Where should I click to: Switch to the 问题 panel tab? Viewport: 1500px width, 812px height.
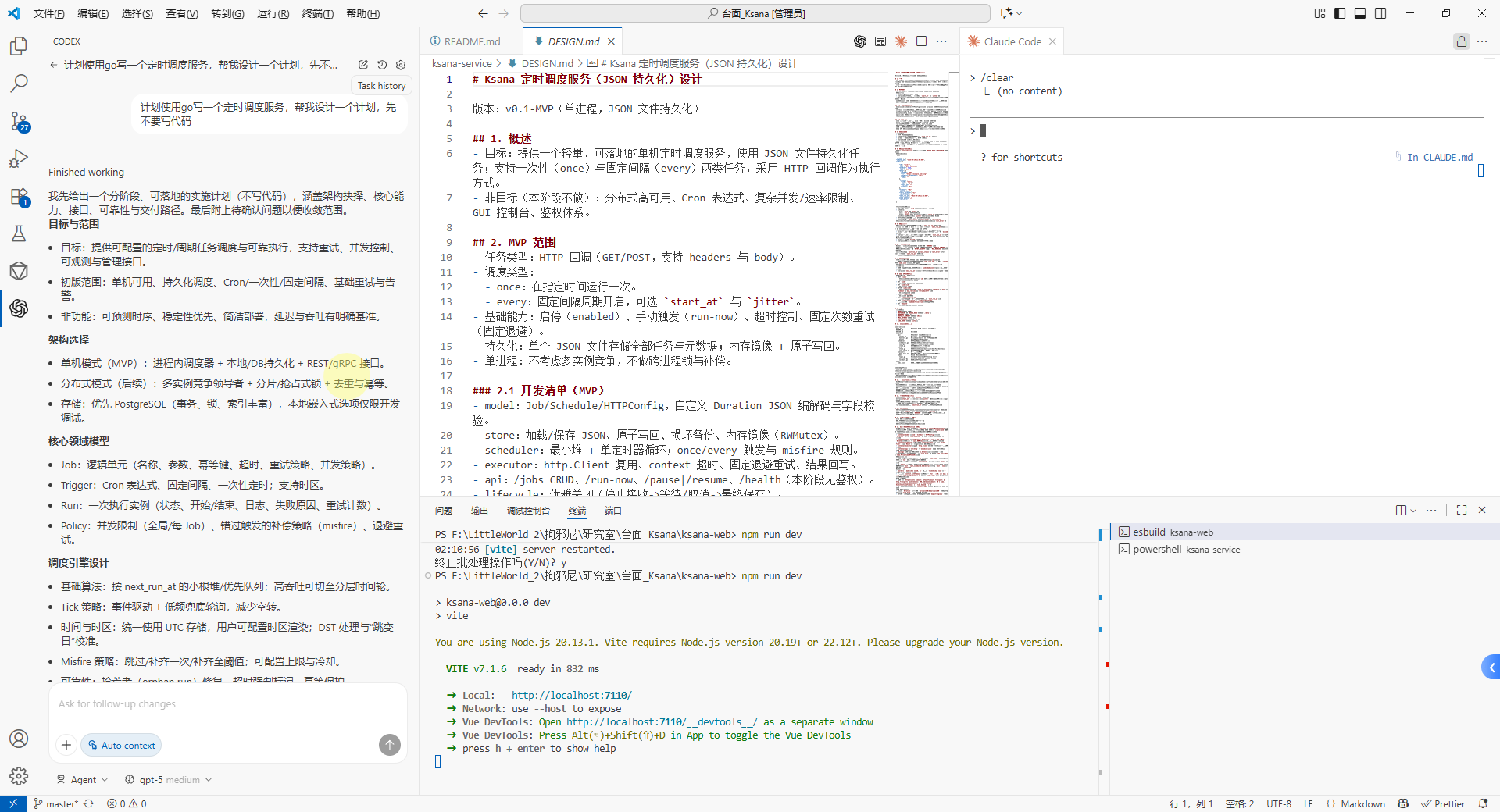point(444,511)
